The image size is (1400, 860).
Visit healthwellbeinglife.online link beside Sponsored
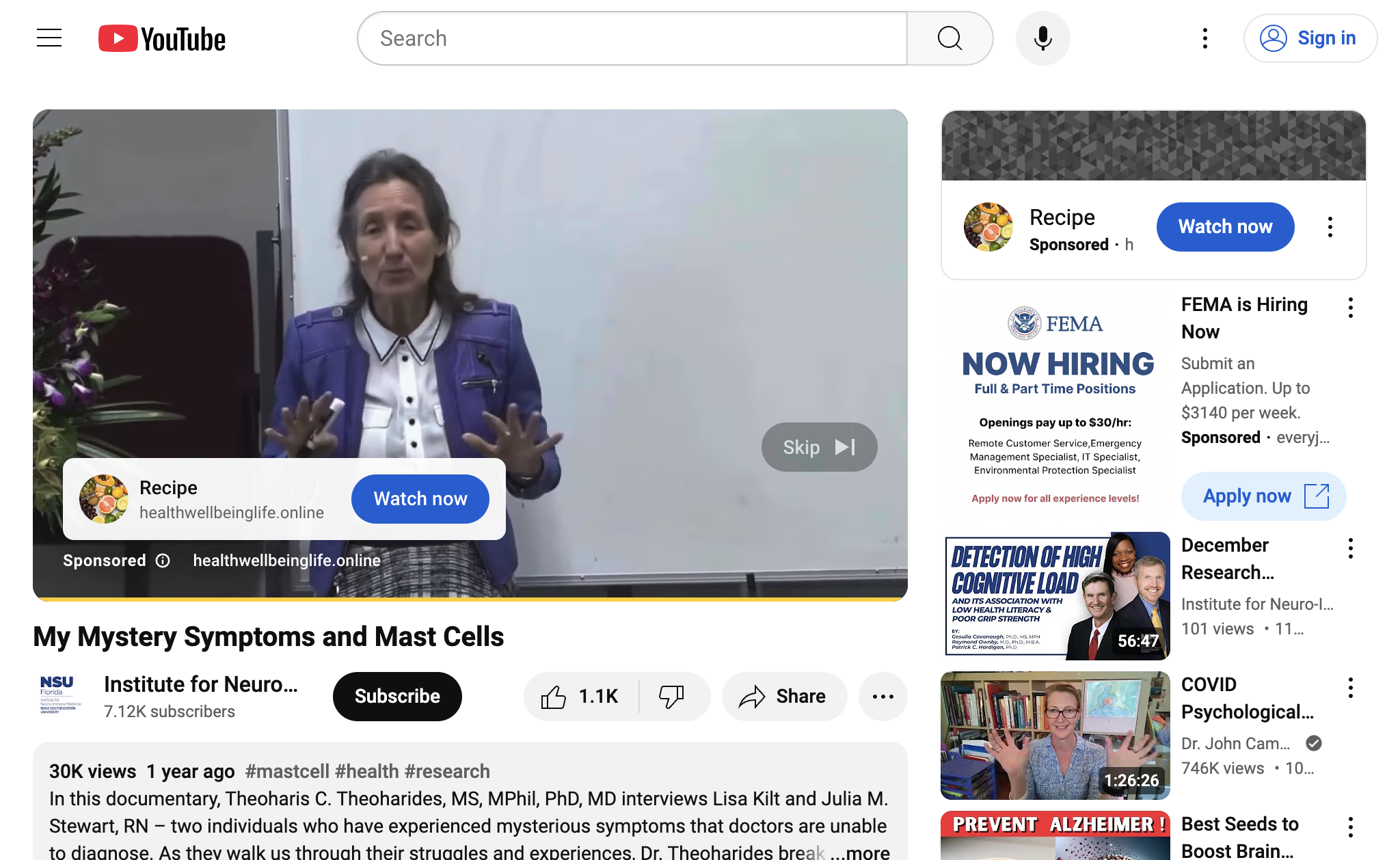coord(286,561)
